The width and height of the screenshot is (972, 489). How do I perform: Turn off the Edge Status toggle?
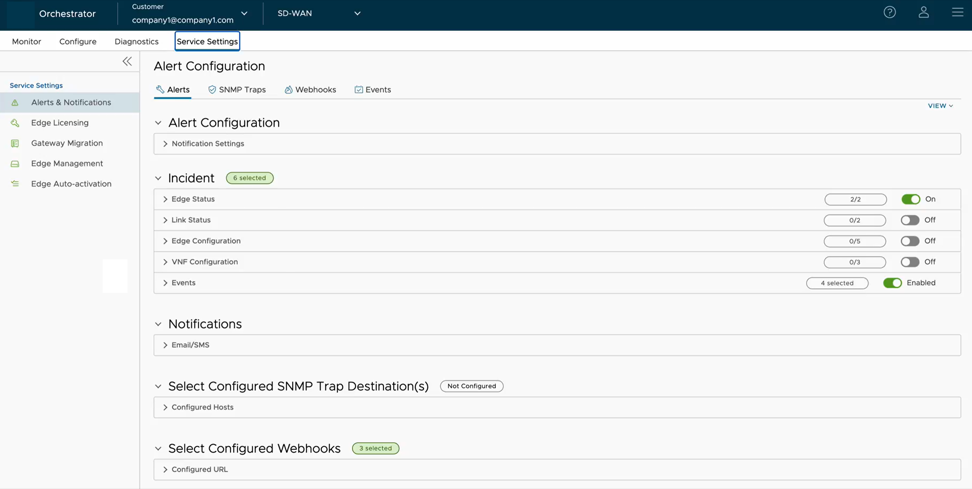coord(910,199)
